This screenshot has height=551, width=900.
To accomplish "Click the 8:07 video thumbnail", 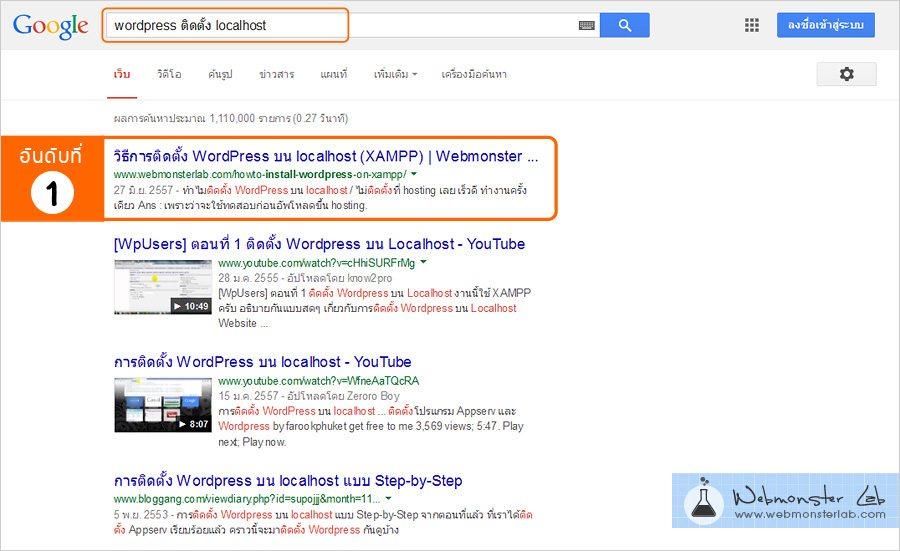I will pyautogui.click(x=162, y=404).
